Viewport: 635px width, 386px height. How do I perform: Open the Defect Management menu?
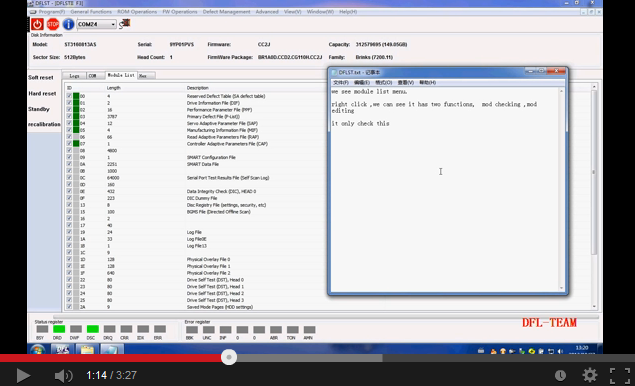pos(226,12)
